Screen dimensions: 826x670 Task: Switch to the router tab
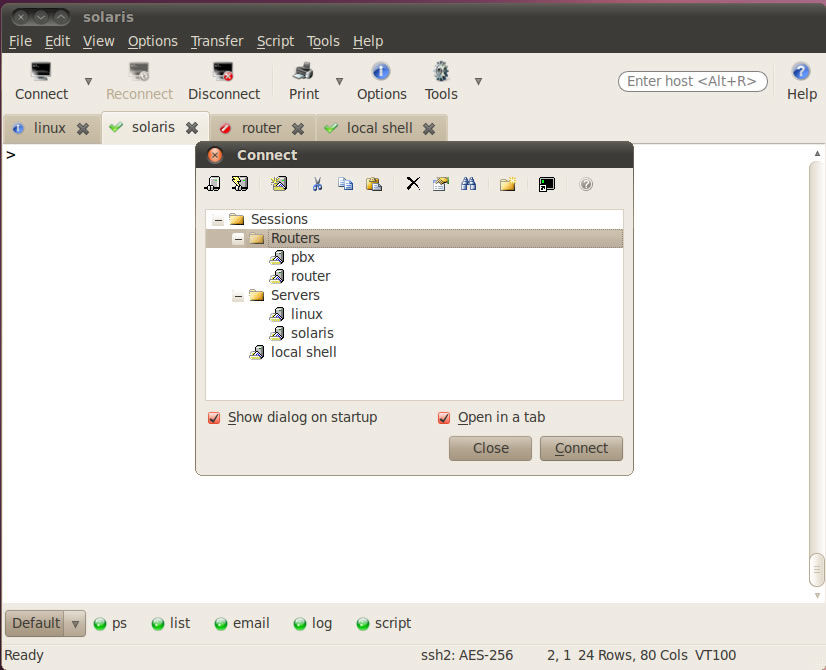[x=261, y=128]
